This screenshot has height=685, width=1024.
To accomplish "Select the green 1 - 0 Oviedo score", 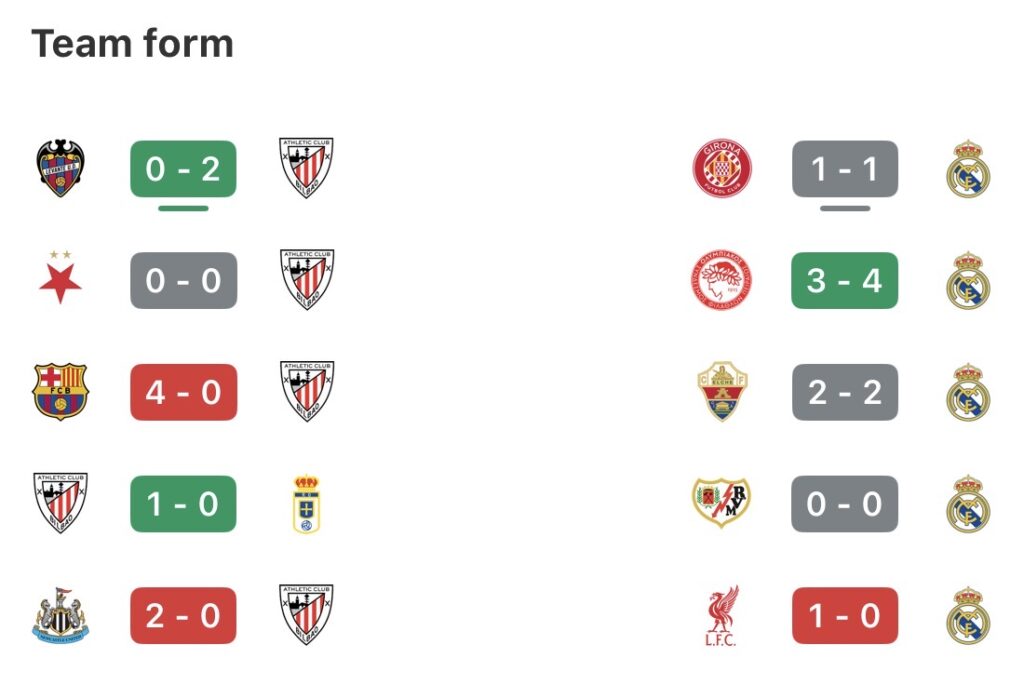I will click(183, 504).
